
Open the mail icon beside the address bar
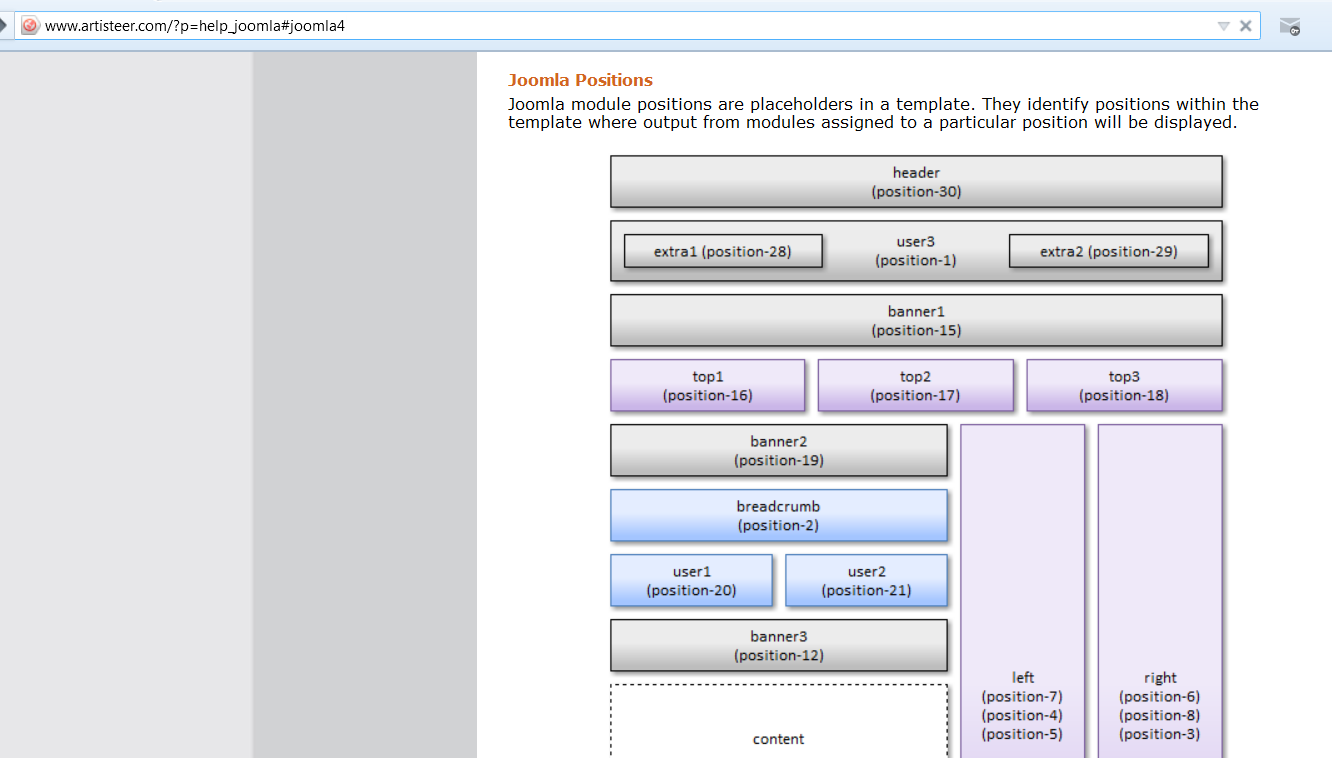pyautogui.click(x=1290, y=27)
